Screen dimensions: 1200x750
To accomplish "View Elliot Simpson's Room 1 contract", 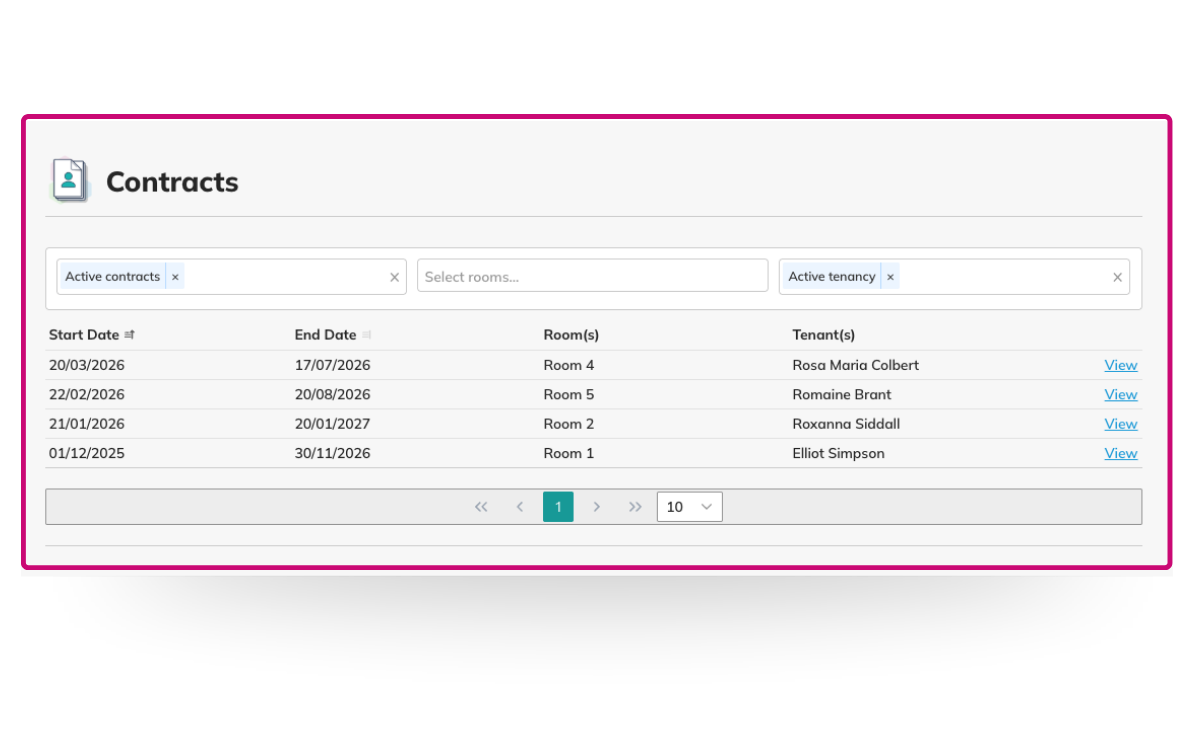I will coord(1120,453).
